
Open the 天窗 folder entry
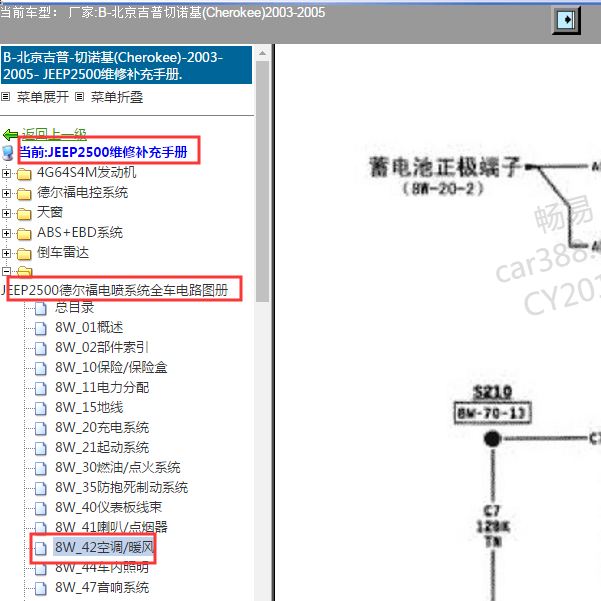click(49, 212)
